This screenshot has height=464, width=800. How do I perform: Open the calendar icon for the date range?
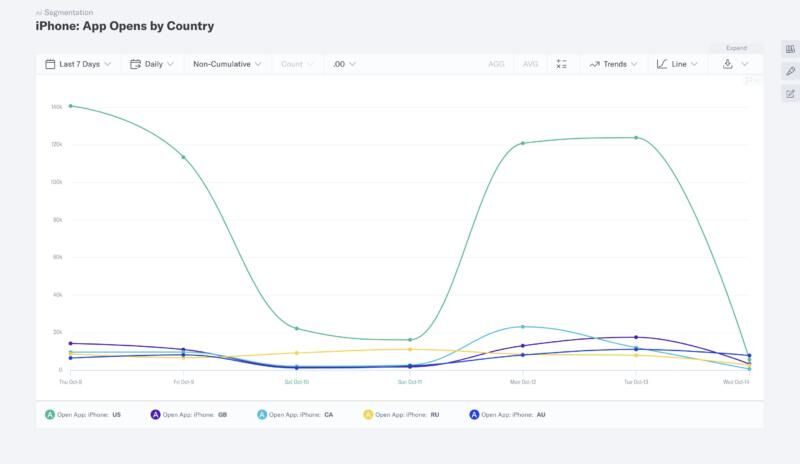point(50,64)
